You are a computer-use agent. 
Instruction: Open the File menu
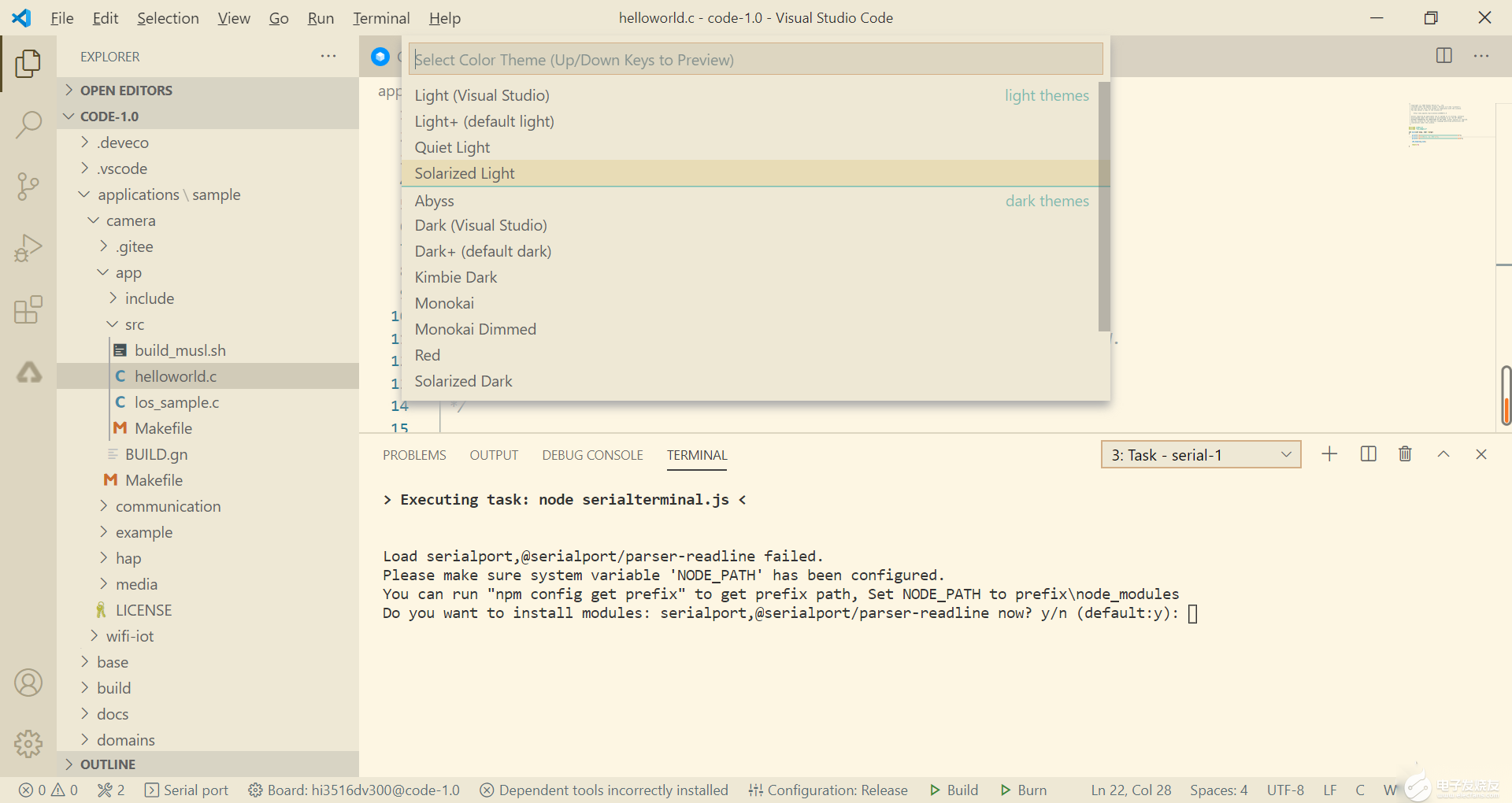(61, 18)
